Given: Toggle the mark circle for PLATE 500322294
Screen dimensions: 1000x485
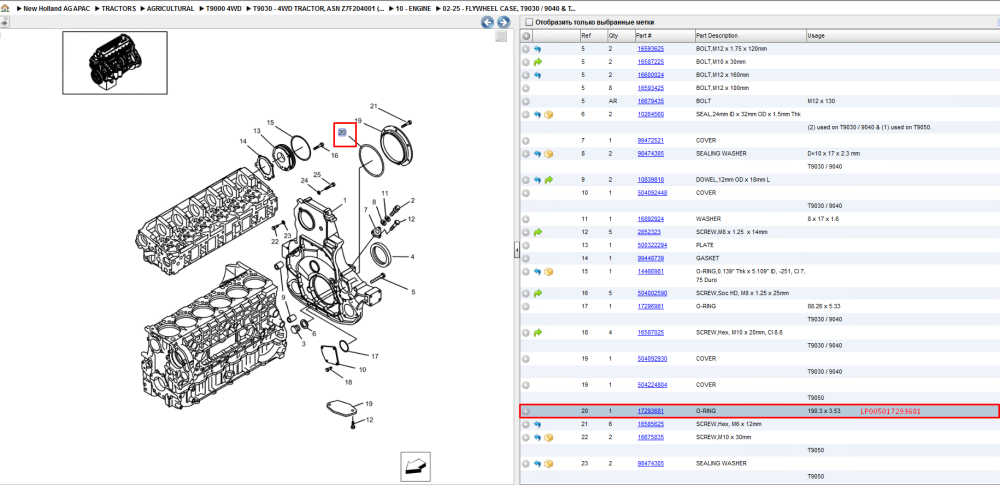Looking at the screenshot, I should click(x=526, y=245).
